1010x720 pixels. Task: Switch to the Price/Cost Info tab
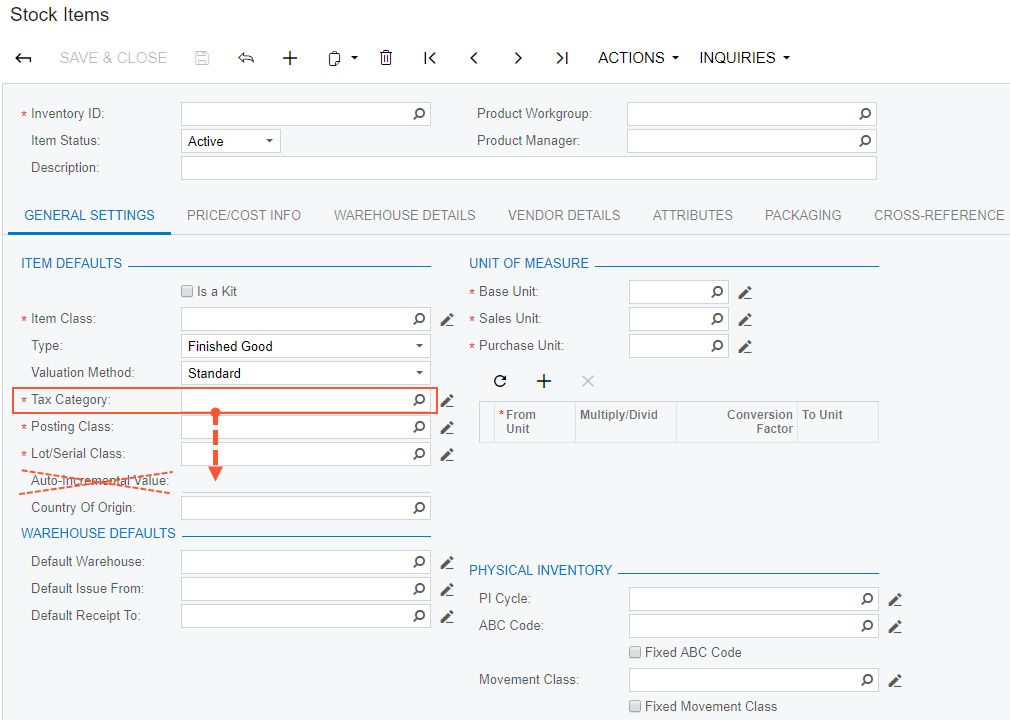pyautogui.click(x=244, y=215)
